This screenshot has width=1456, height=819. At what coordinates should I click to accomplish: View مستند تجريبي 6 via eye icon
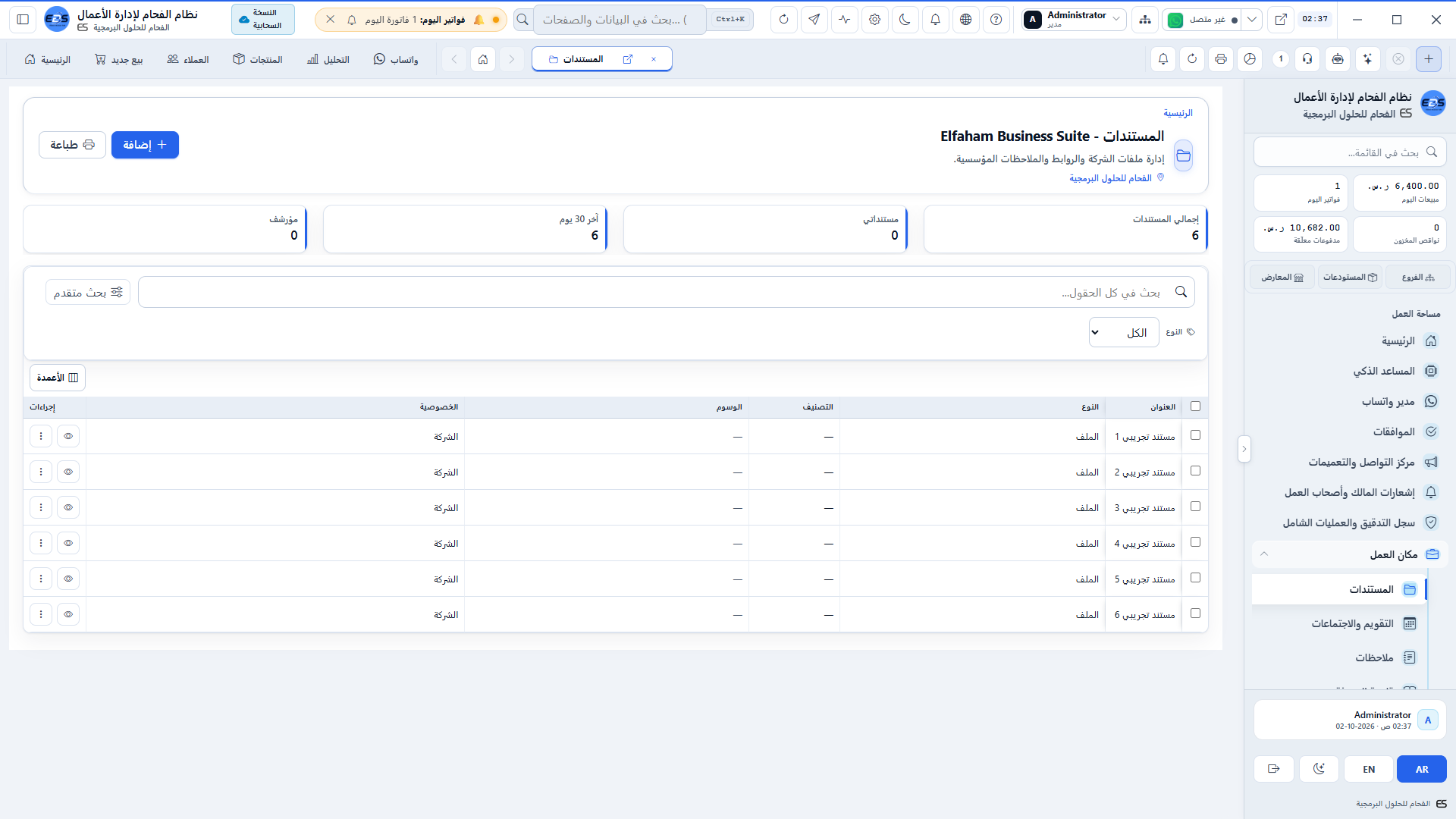click(x=68, y=615)
